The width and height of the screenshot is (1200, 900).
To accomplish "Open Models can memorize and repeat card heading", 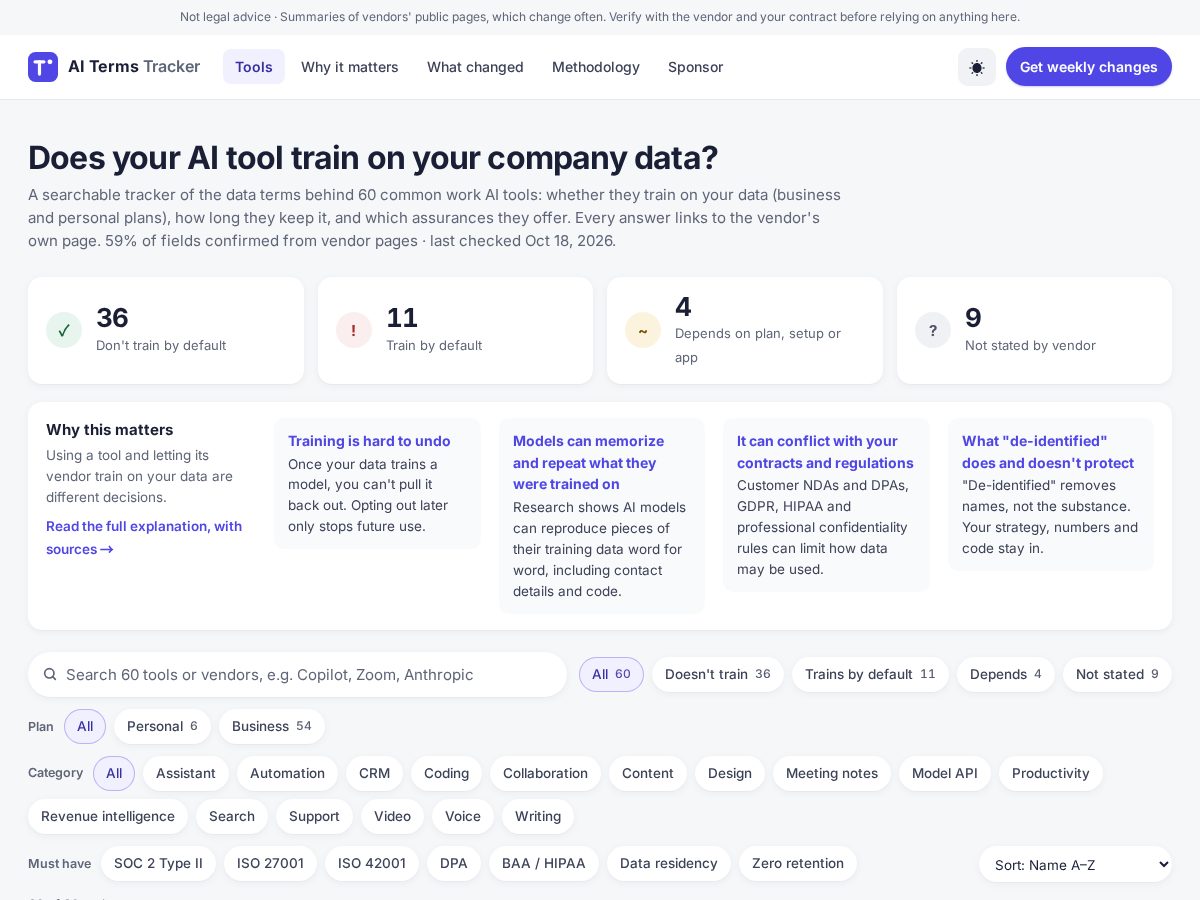I will 588,462.
